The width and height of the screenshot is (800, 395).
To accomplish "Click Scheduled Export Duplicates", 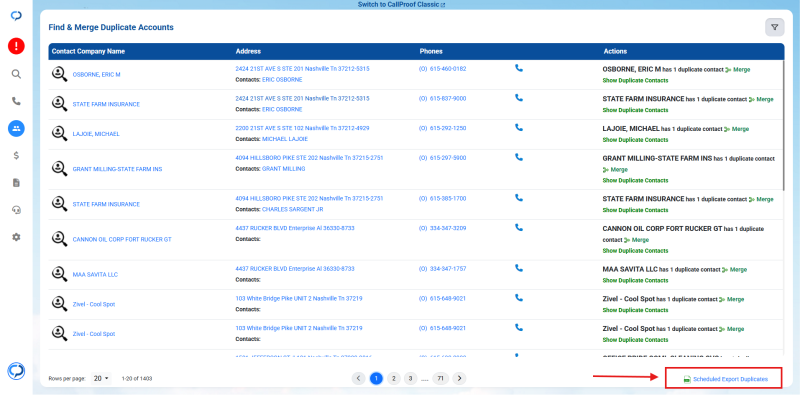I will click(x=726, y=379).
